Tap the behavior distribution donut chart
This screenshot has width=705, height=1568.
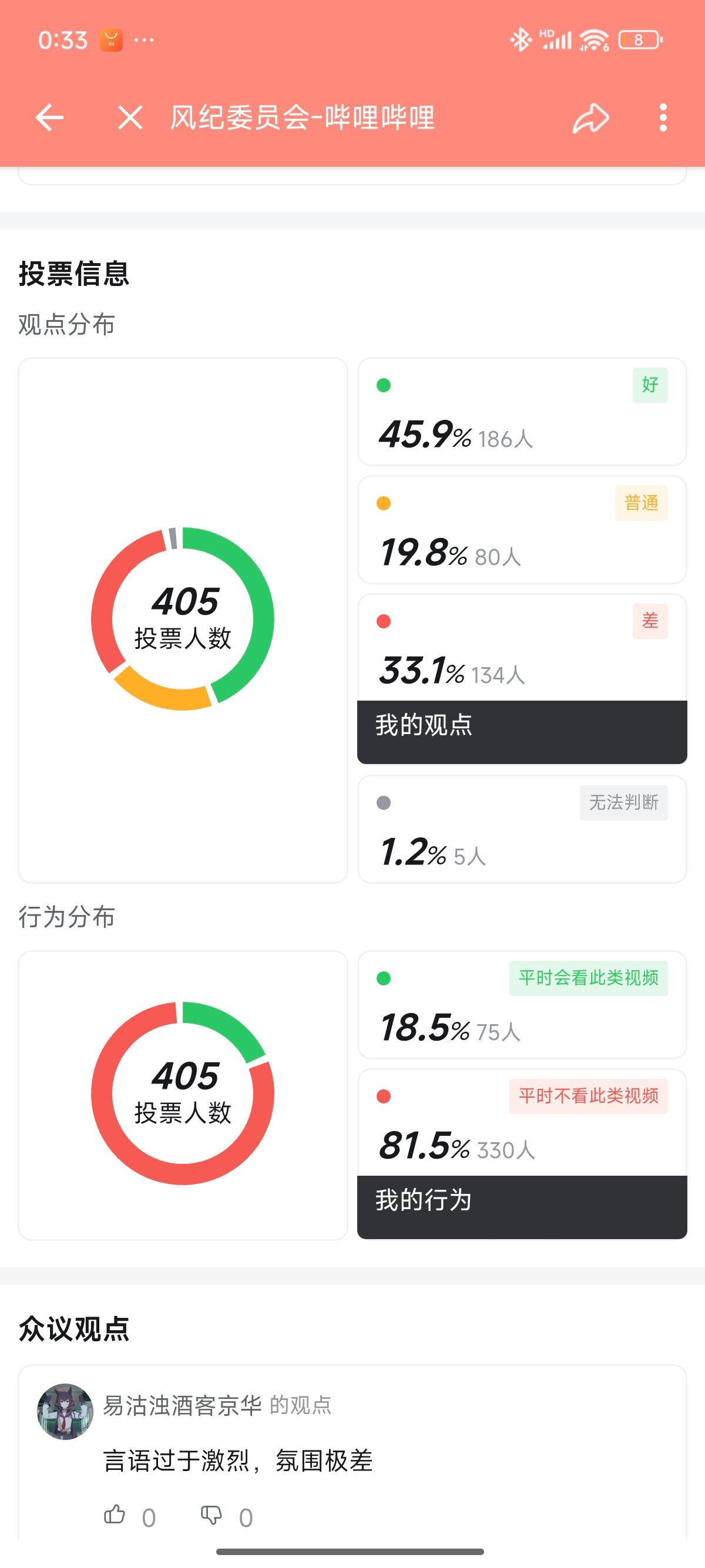point(183,1093)
